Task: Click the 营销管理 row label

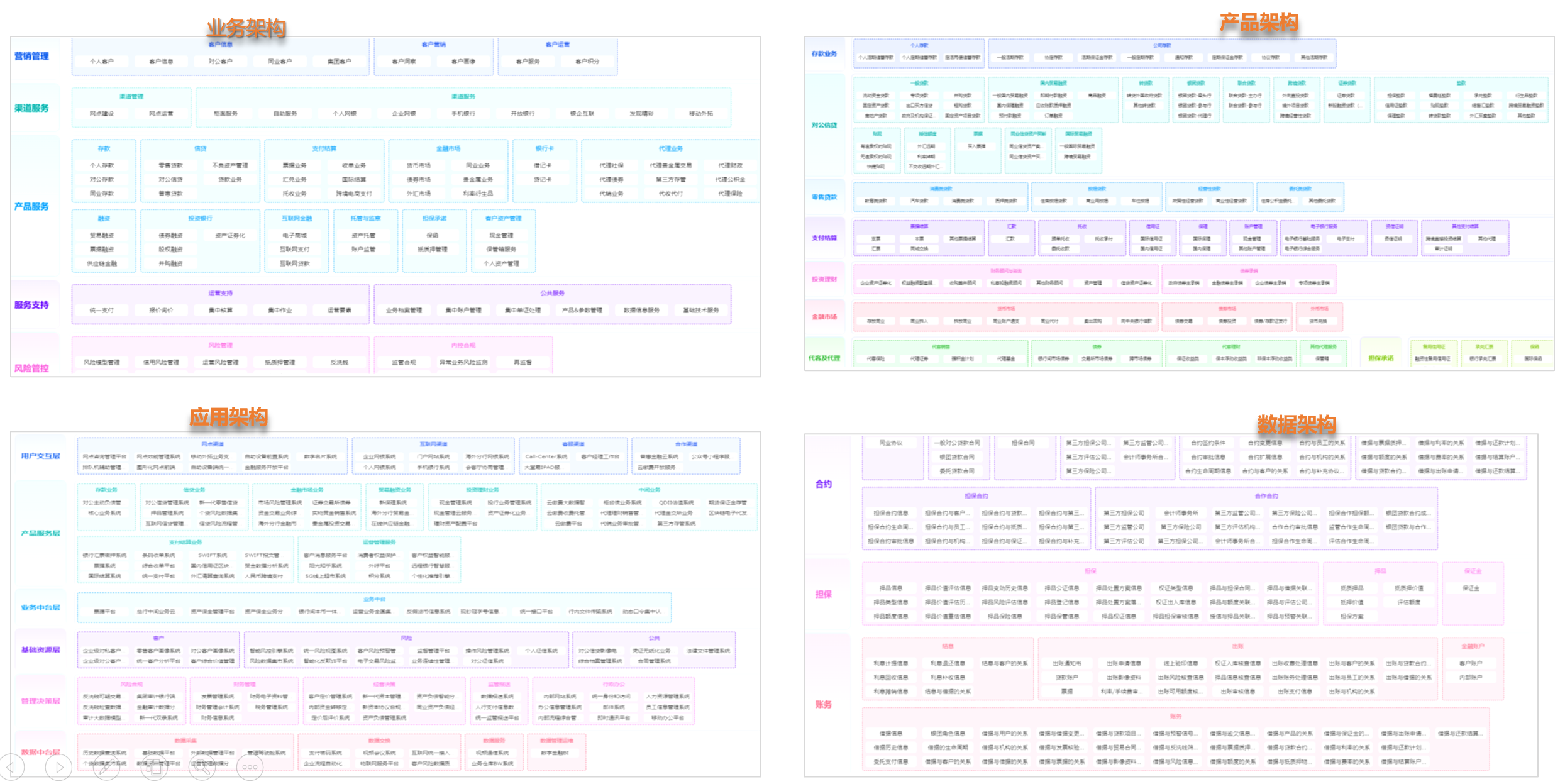Action: [31, 56]
